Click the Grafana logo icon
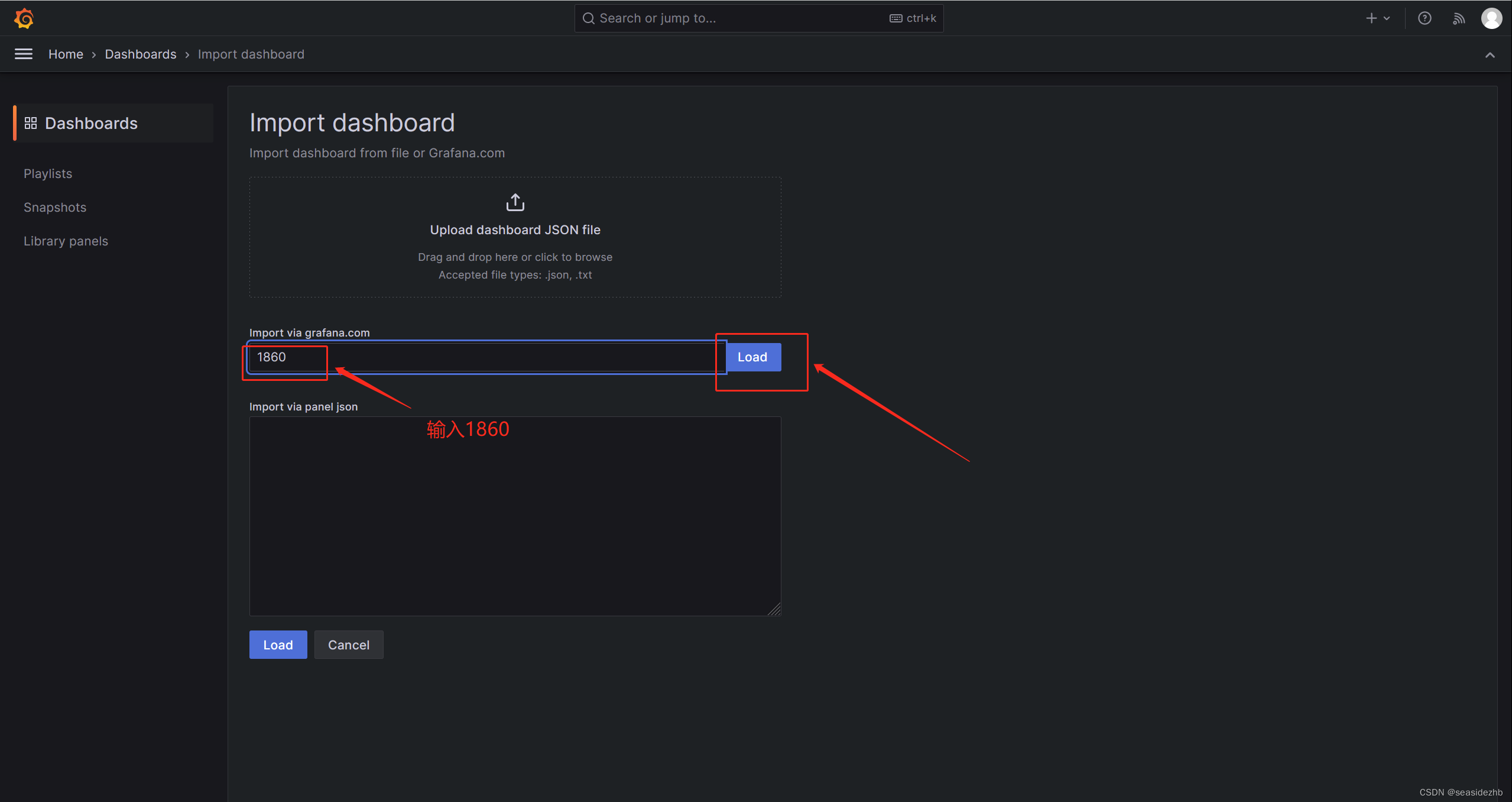This screenshot has height=802, width=1512. 24,18
